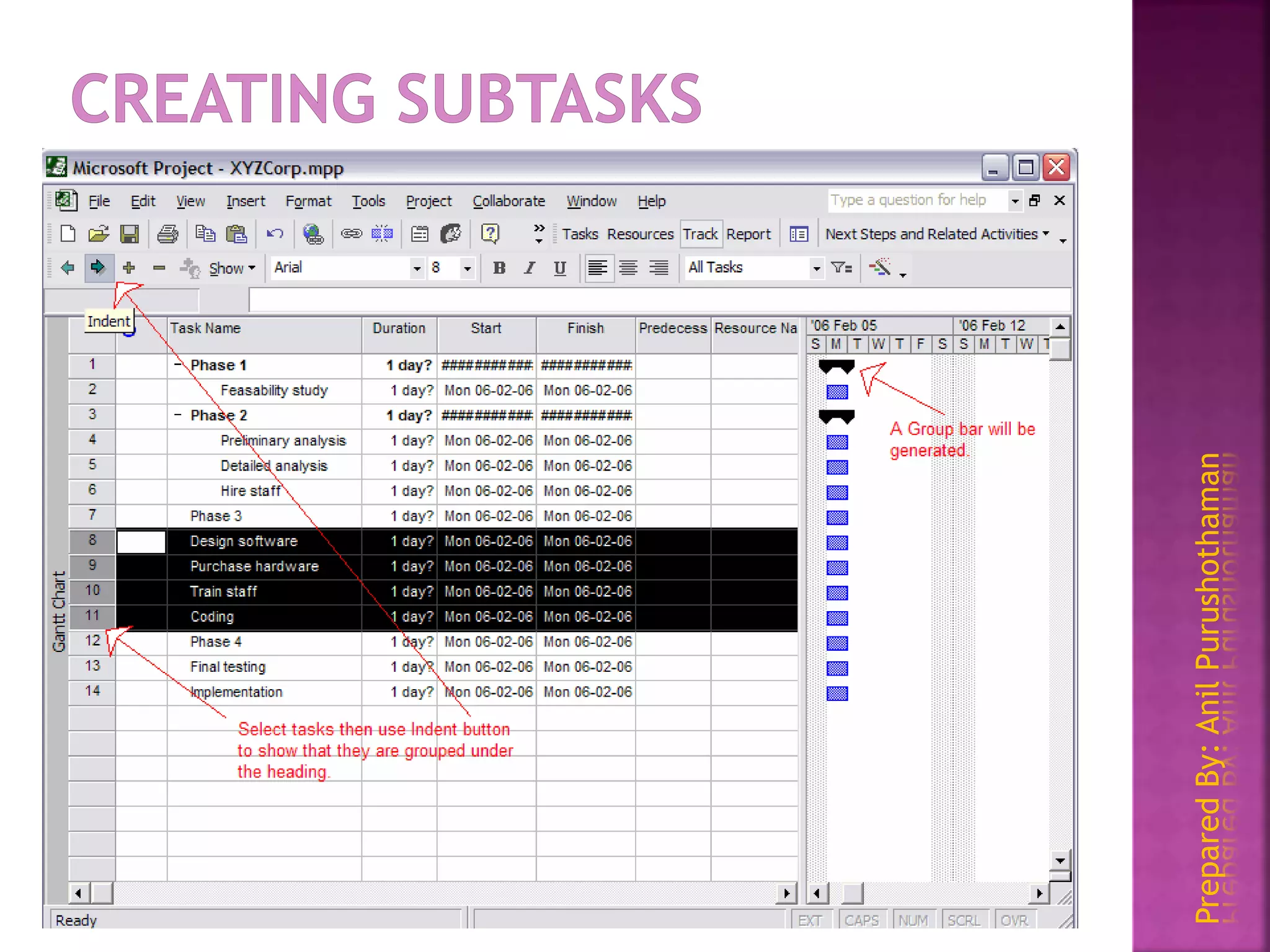The width and height of the screenshot is (1270, 952).
Task: Click the Indent task arrow icon
Action: (98, 268)
